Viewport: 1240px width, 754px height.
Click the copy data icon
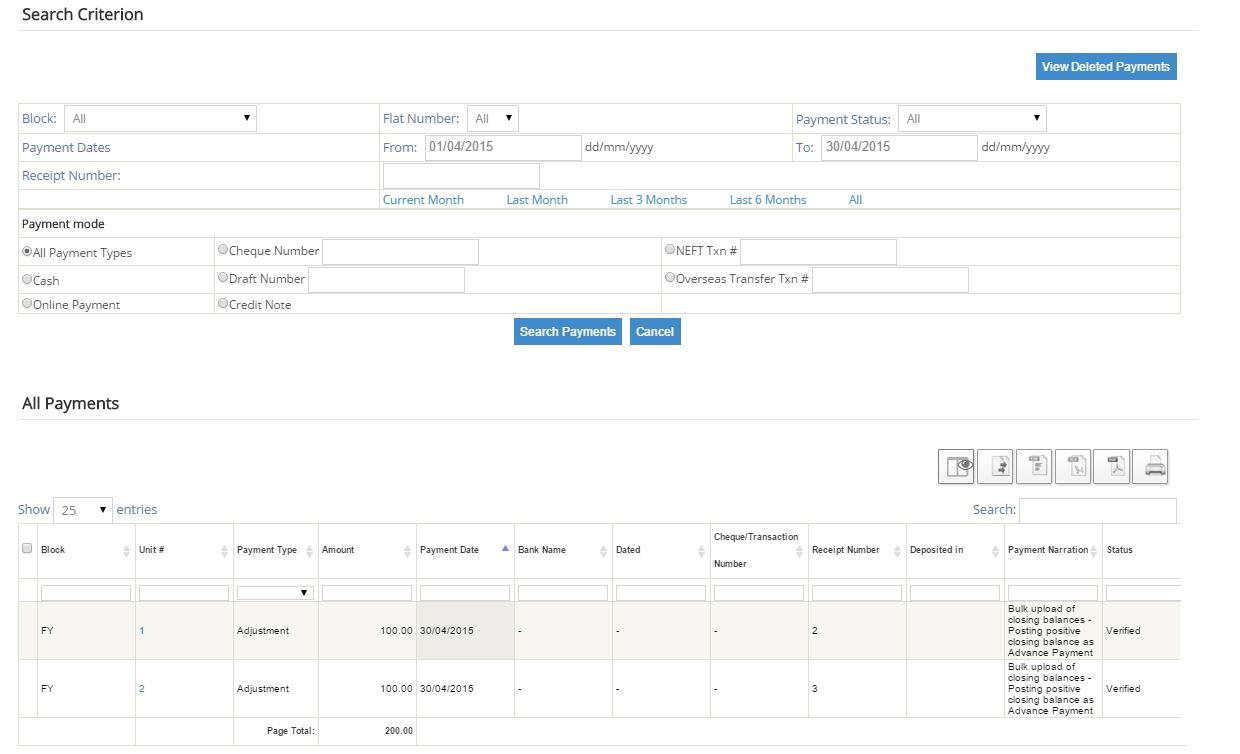tap(995, 466)
